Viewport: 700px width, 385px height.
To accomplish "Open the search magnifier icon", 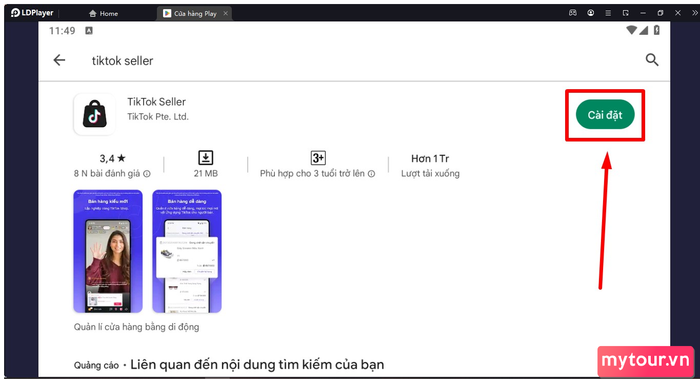I will (x=652, y=59).
